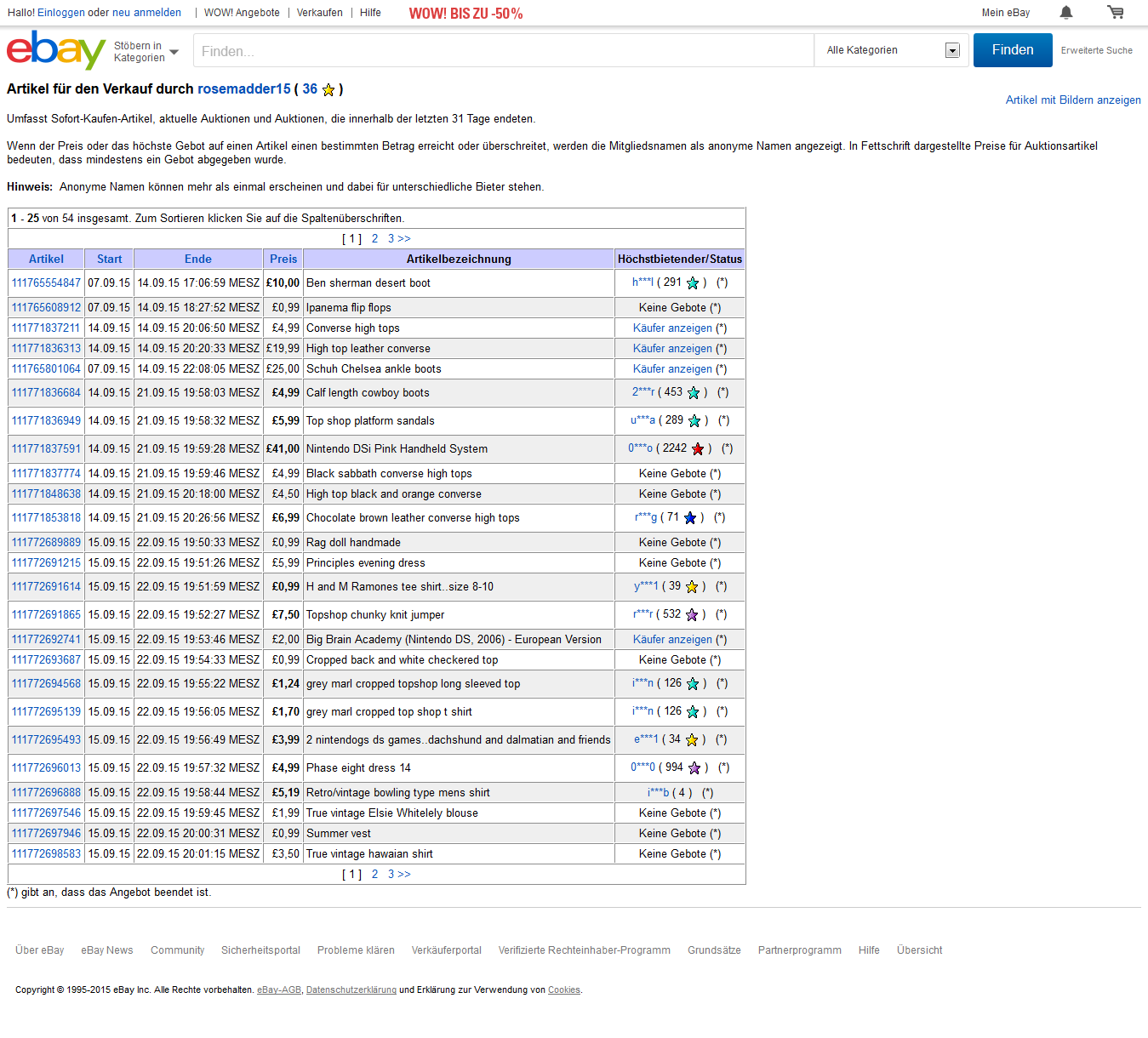This screenshot has width=1148, height=1038.
Task: Open the Alle Kategorien dropdown
Action: click(892, 50)
